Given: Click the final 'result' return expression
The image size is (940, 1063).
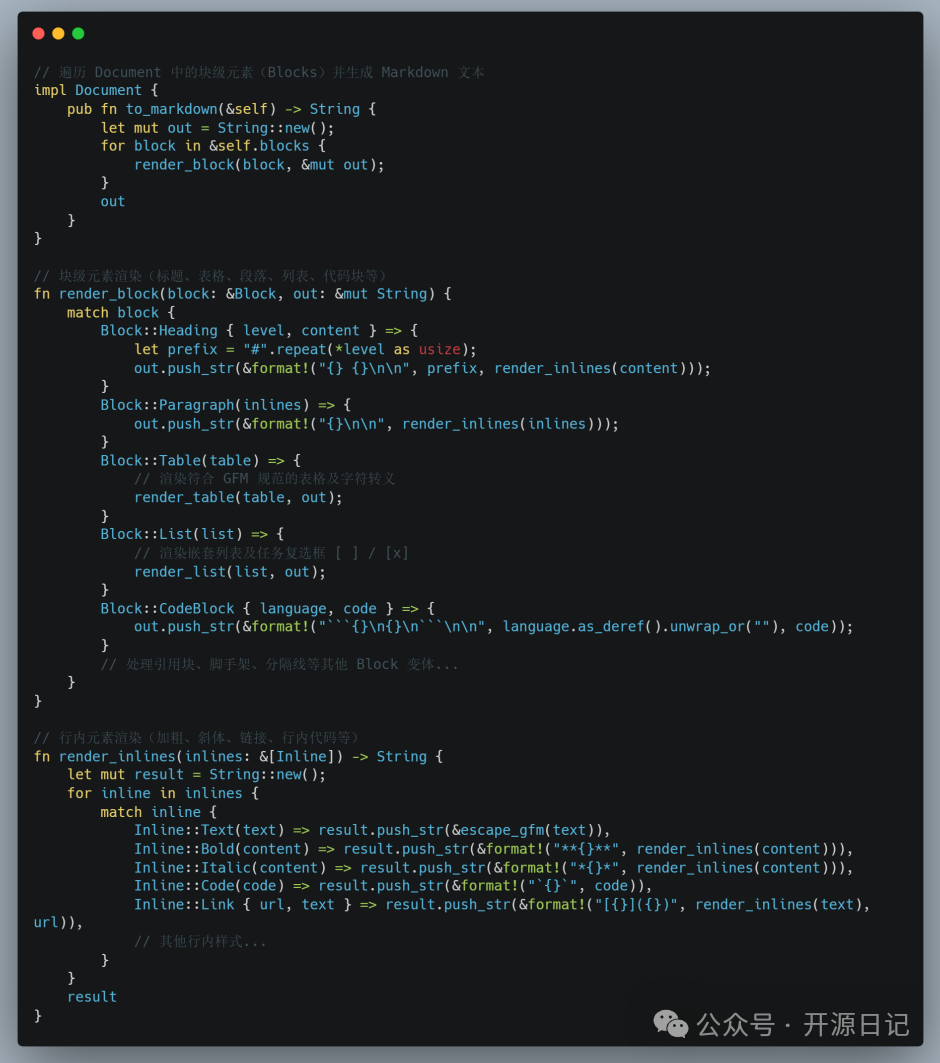Looking at the screenshot, I should point(91,997).
